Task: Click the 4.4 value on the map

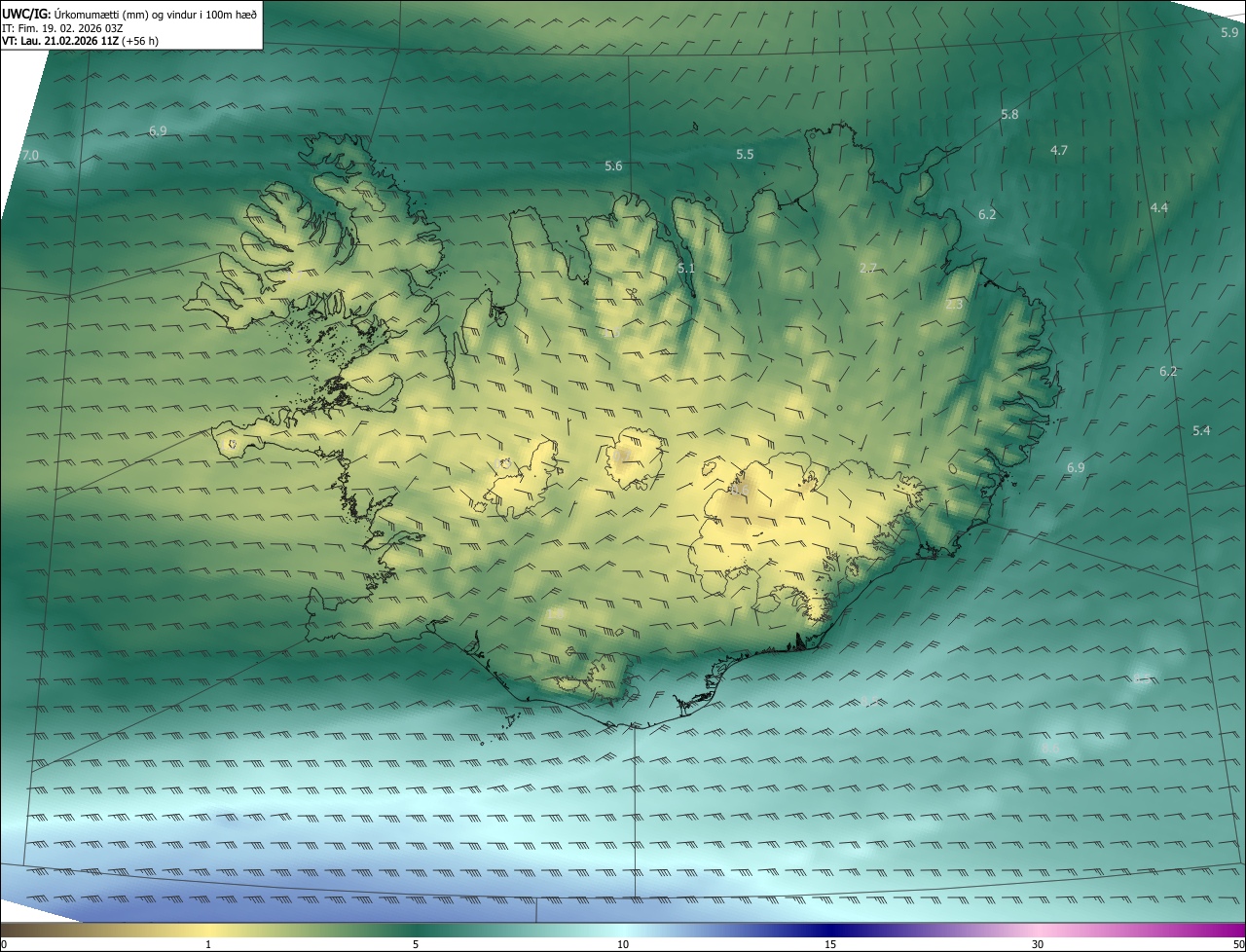Action: point(1158,208)
